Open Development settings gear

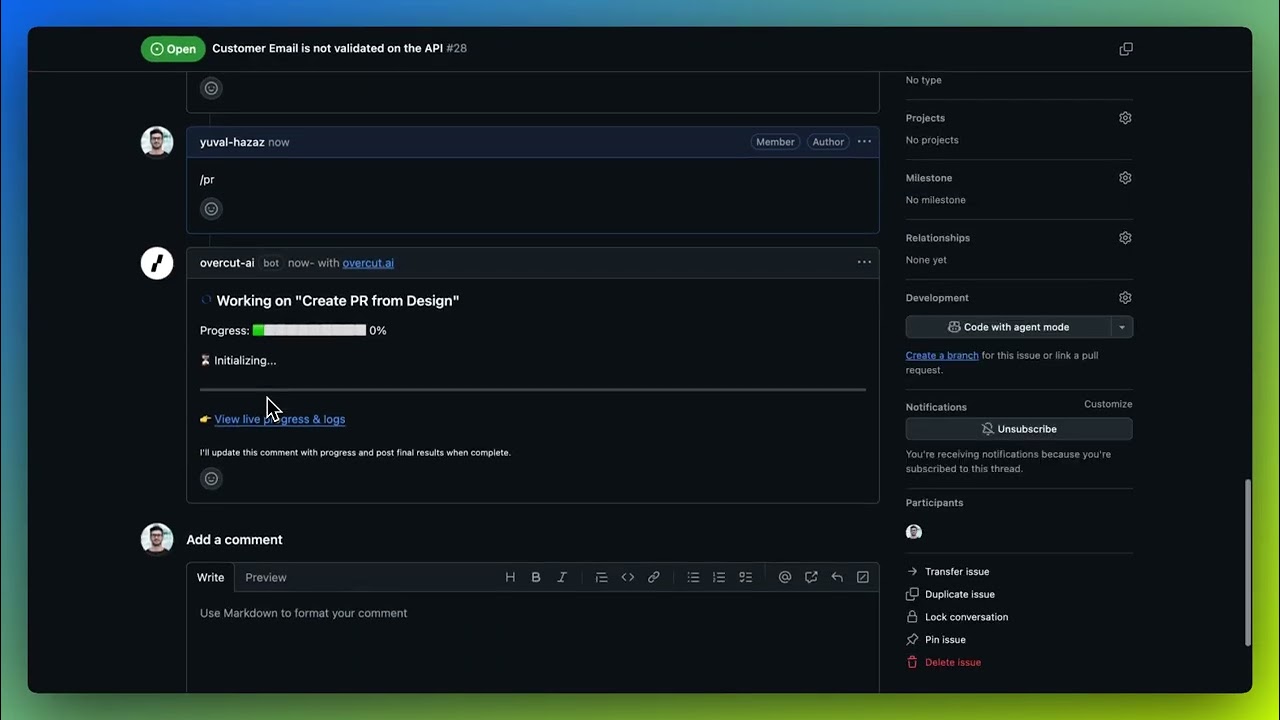tap(1125, 298)
